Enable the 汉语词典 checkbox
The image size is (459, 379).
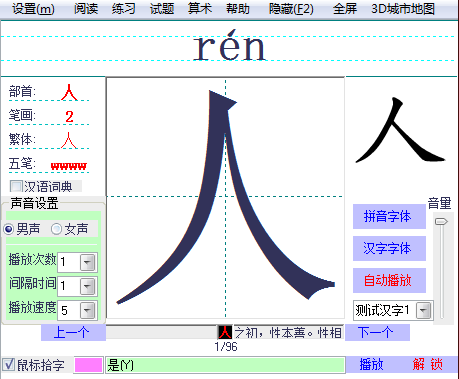click(16, 186)
